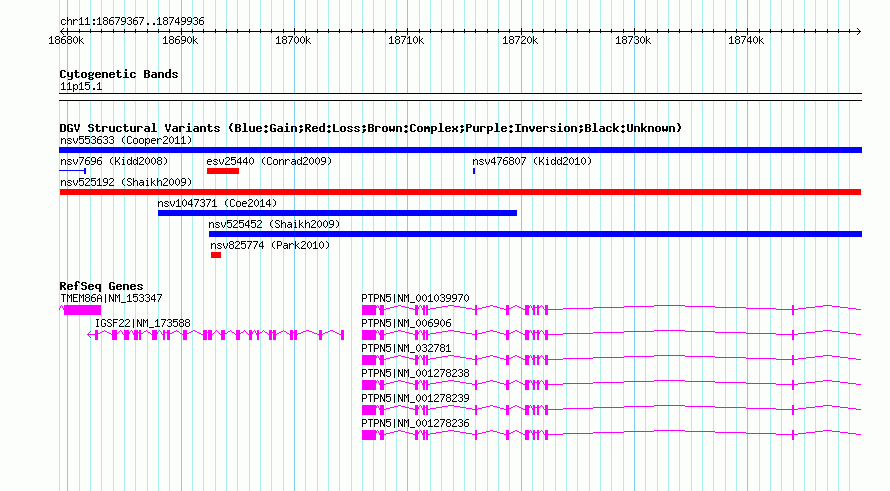This screenshot has height=491, width=890.
Task: Click the PTPN5|NM_032781 label
Action: (x=406, y=348)
